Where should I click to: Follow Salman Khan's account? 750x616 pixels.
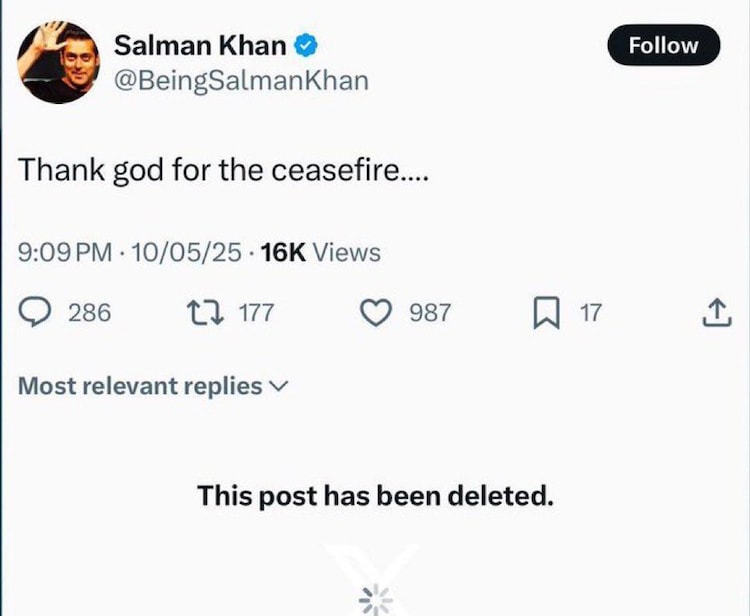click(x=664, y=46)
